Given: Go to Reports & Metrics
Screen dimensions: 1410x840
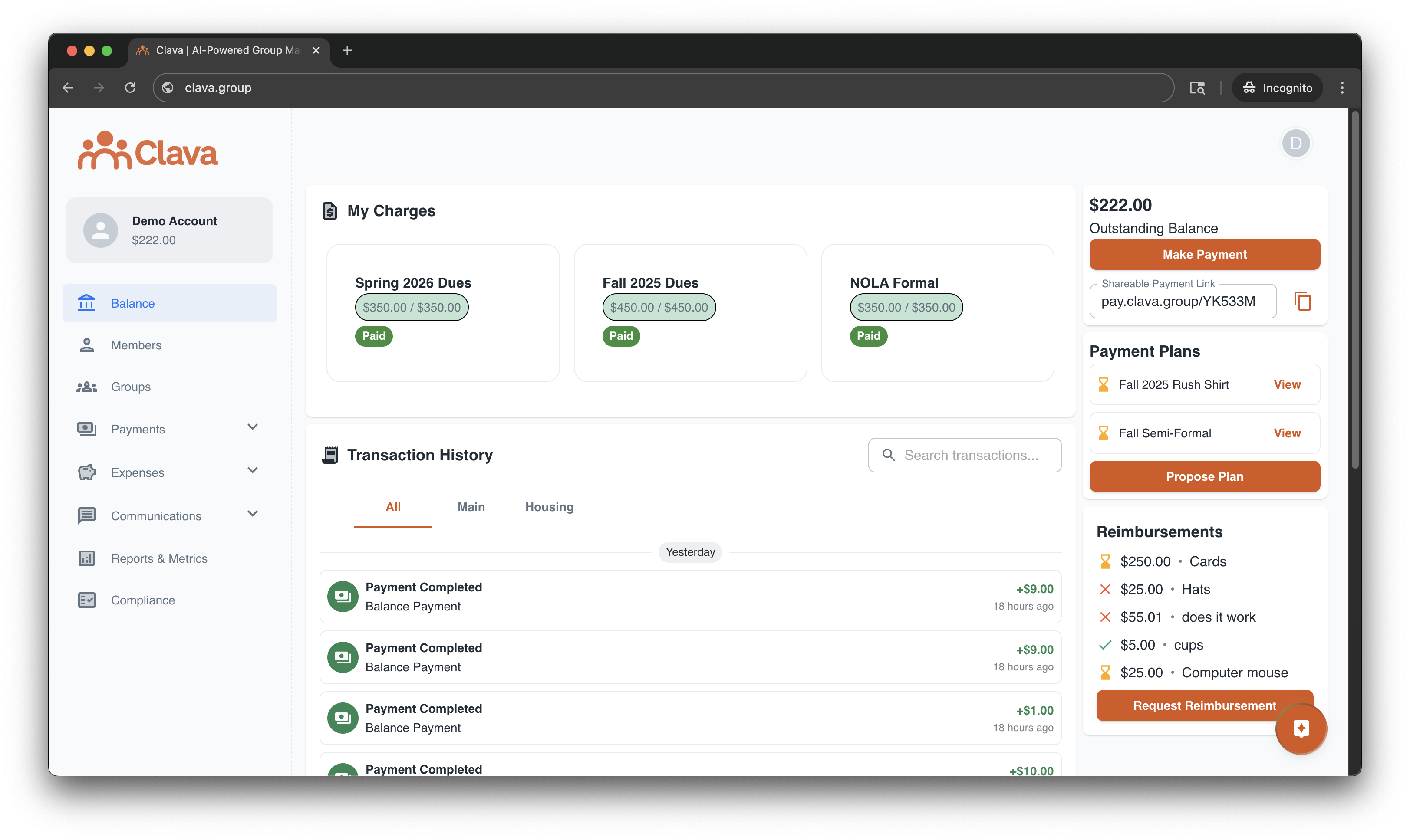Looking at the screenshot, I should tap(170, 558).
